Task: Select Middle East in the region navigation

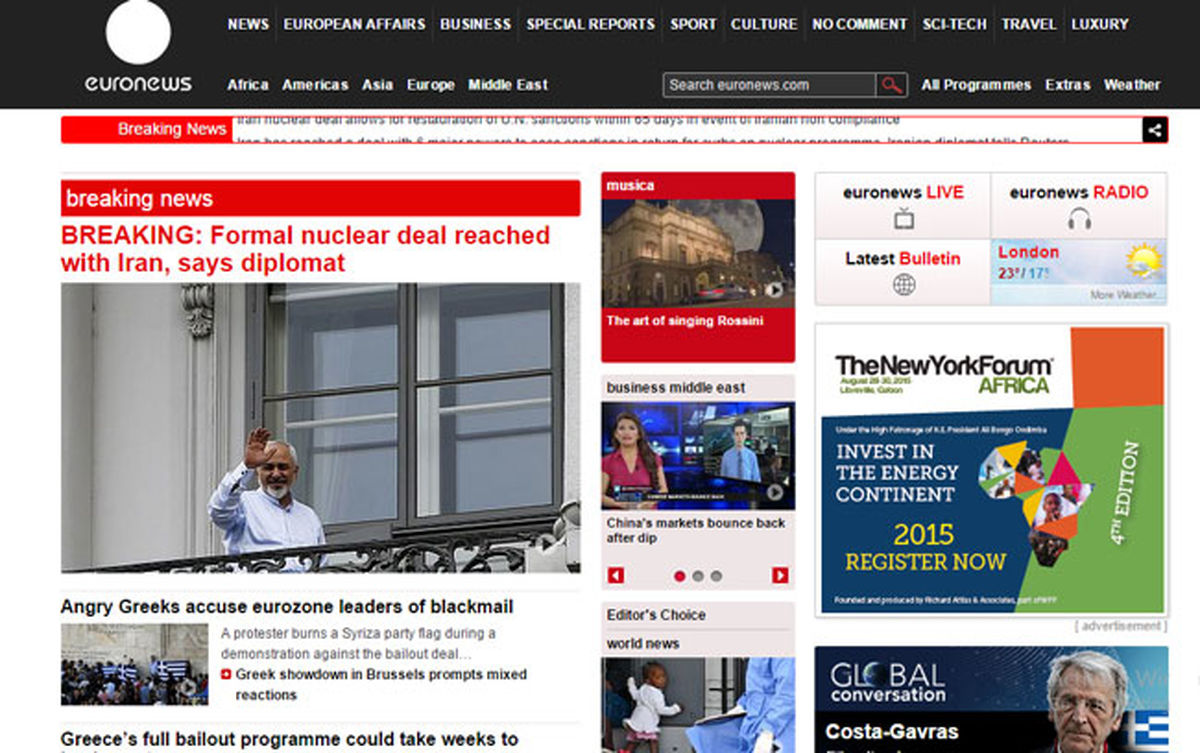Action: [508, 85]
